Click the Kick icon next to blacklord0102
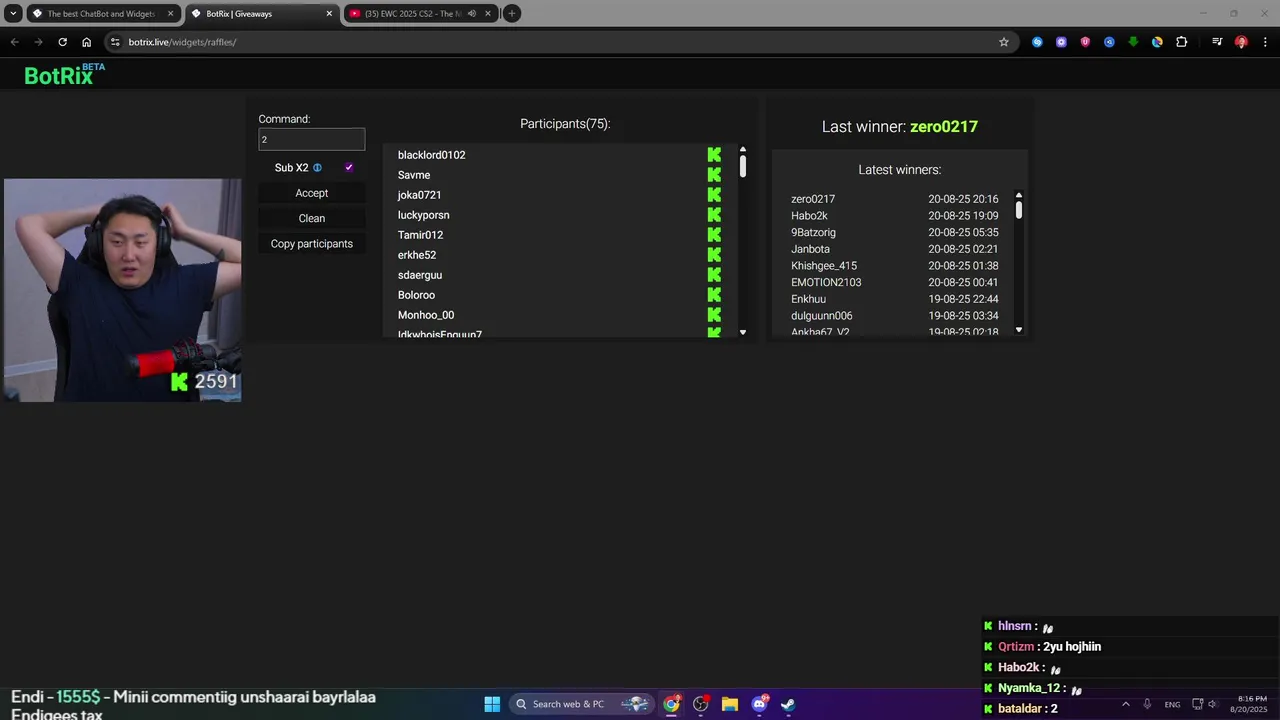This screenshot has width=1280, height=720. [x=714, y=155]
